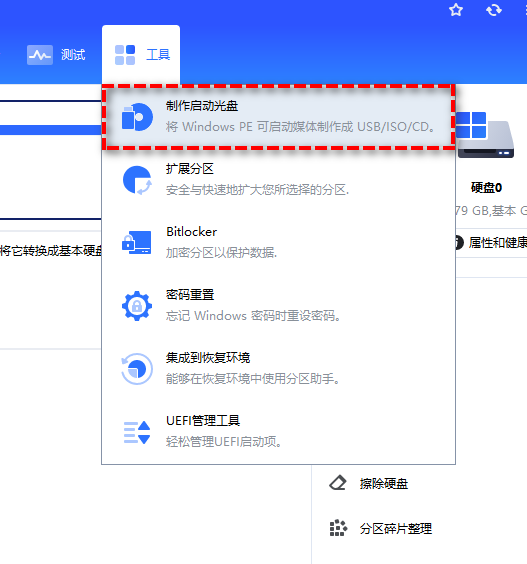
Task: Click the recovery environment circular icon
Action: [x=137, y=369]
